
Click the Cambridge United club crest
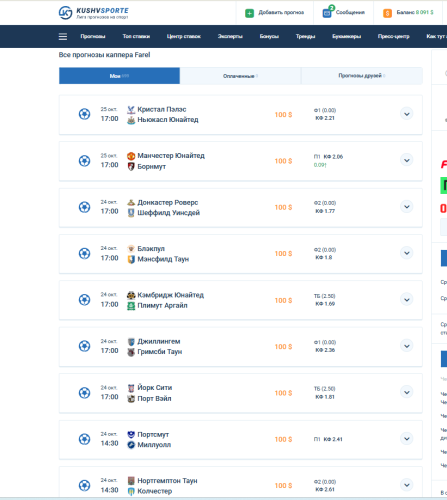click(x=131, y=295)
